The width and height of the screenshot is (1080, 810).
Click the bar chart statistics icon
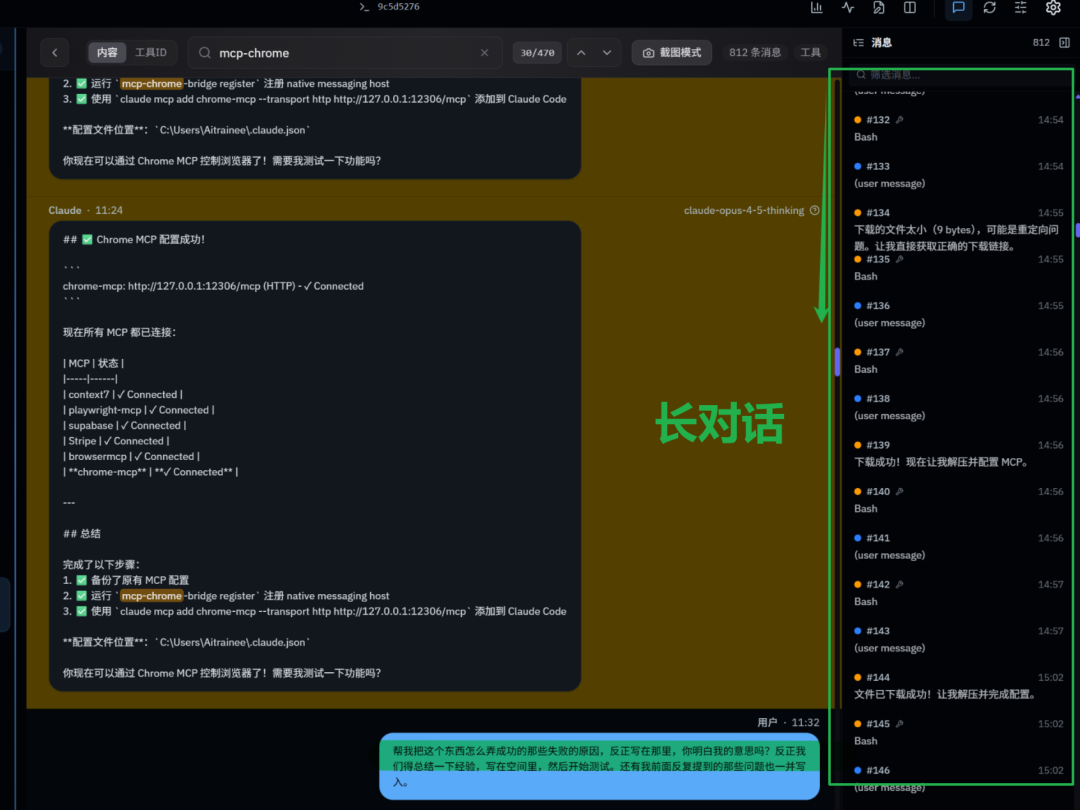[817, 8]
